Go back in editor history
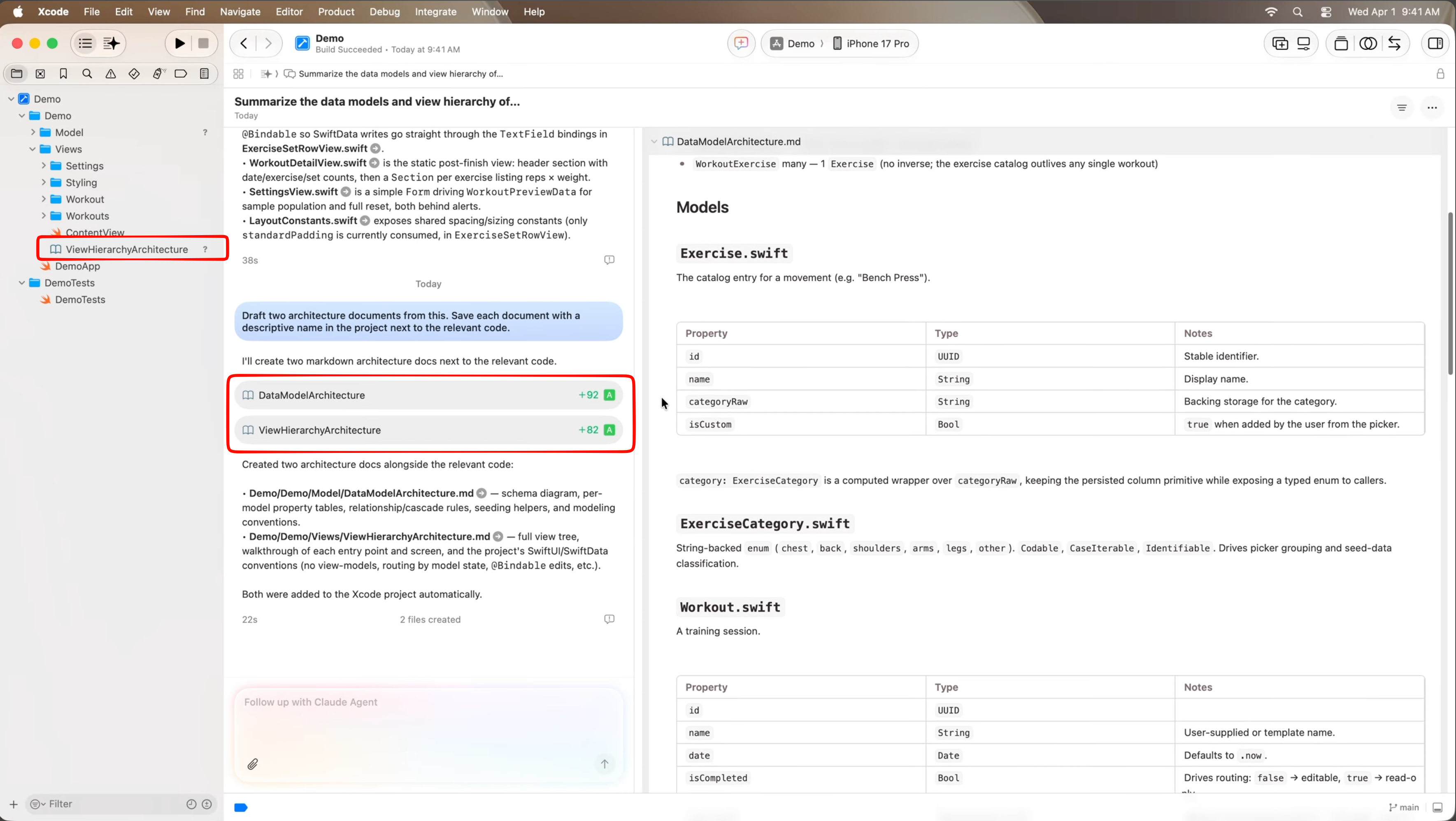The height and width of the screenshot is (821, 1456). coord(244,44)
